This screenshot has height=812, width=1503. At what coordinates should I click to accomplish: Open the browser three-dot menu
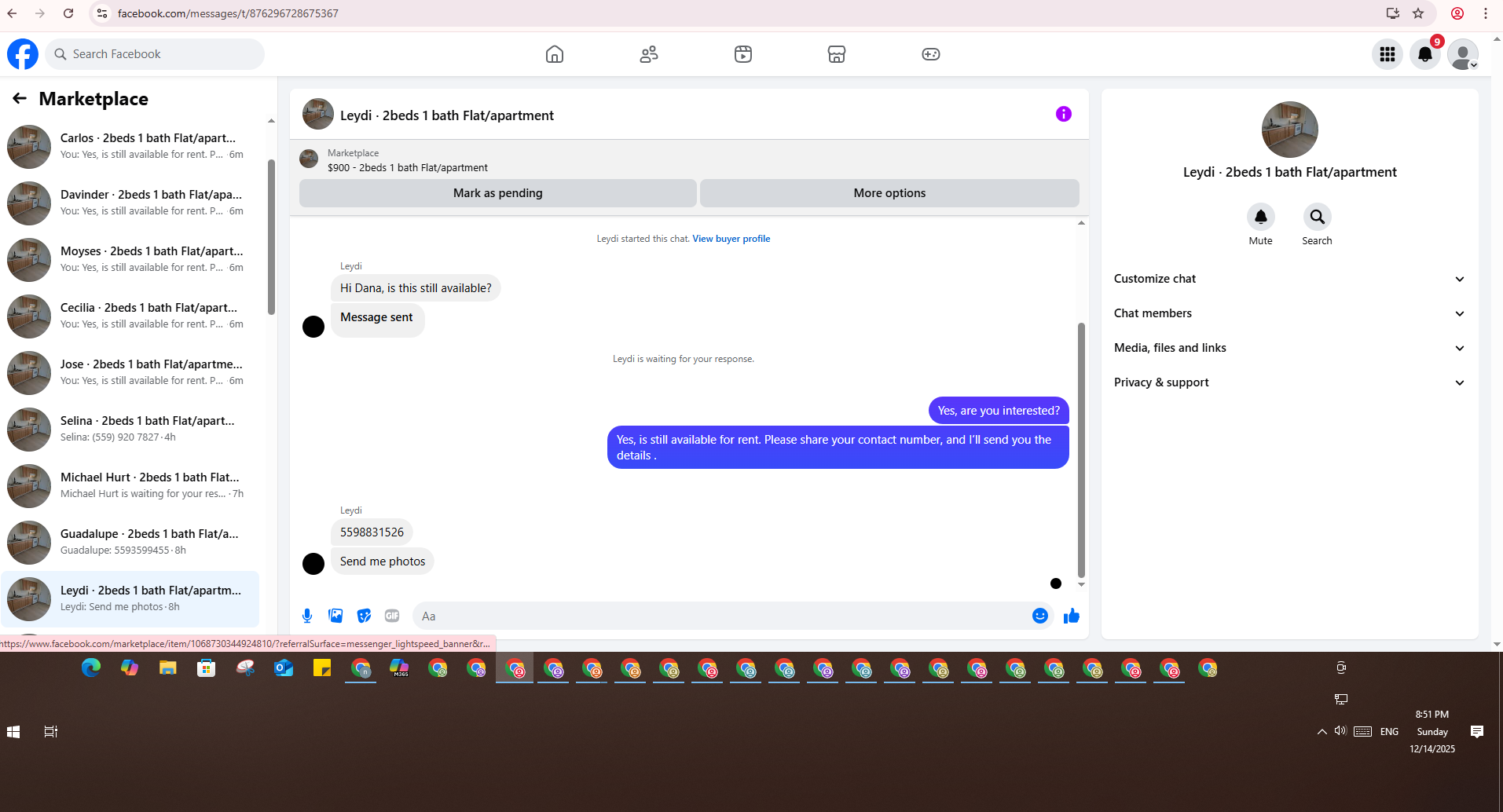point(1486,13)
